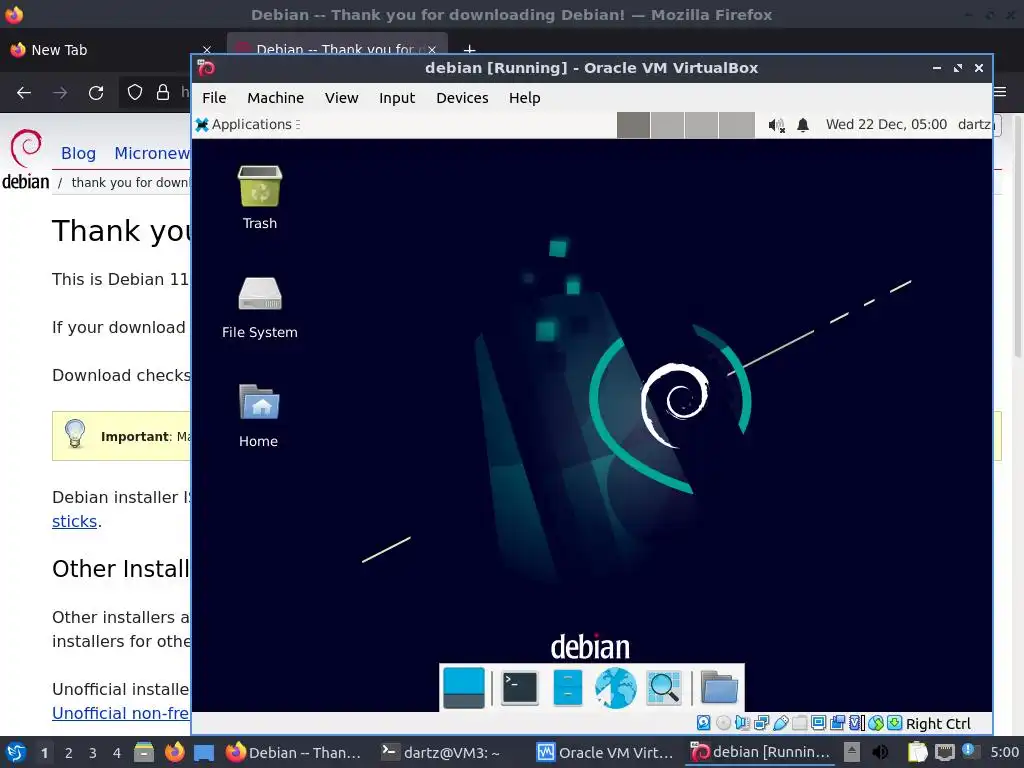
Task: Open folder icon at right of dock
Action: 719,688
